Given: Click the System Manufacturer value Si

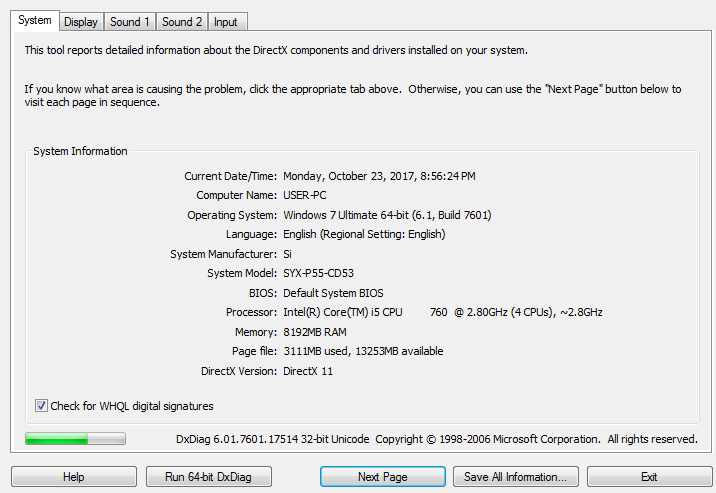Looking at the screenshot, I should pos(287,254).
